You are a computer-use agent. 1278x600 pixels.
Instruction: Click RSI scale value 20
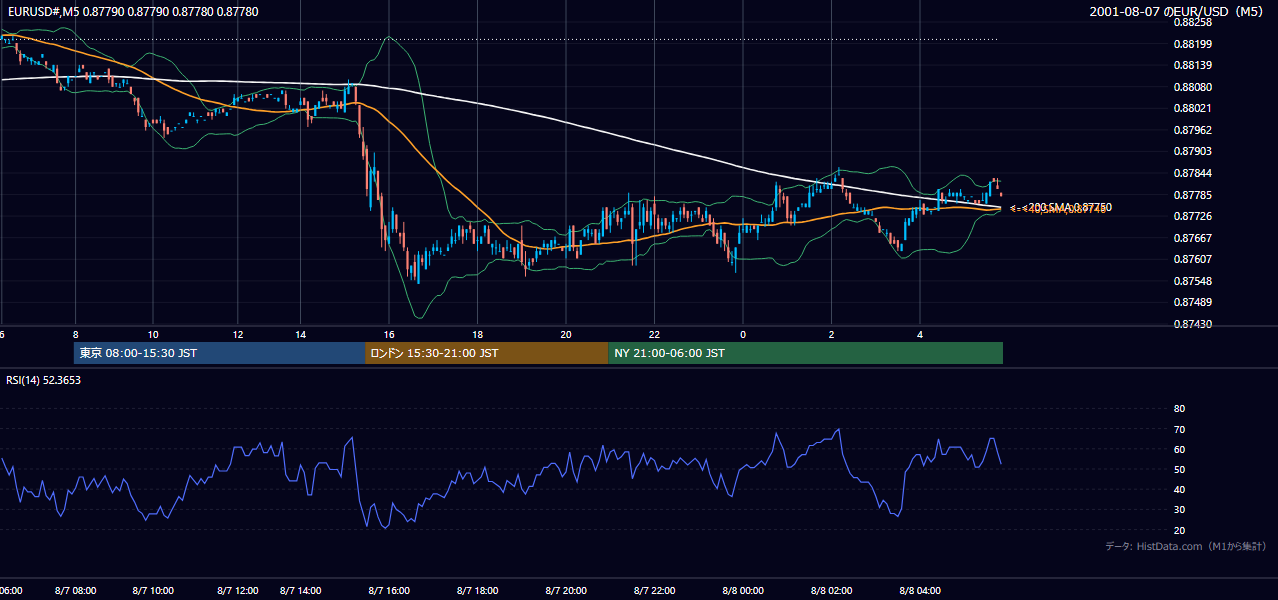tap(1179, 530)
